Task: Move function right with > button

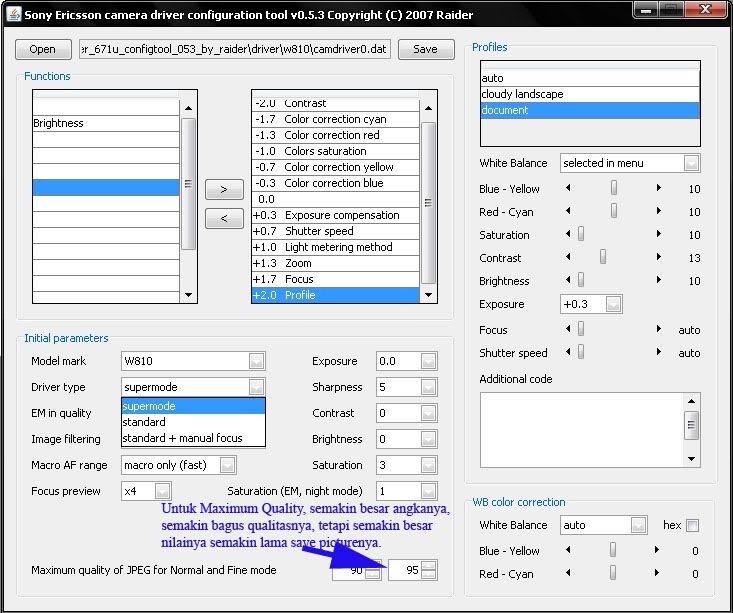Action: coord(224,189)
